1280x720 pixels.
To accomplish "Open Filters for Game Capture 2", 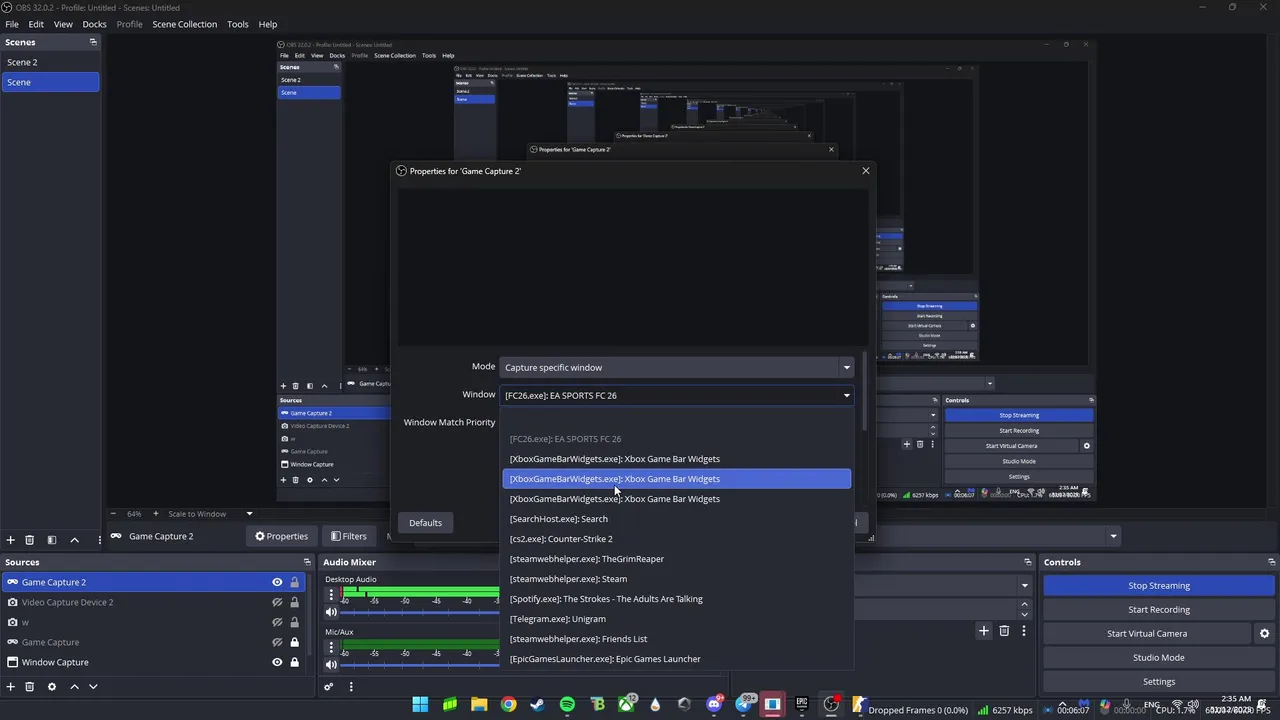I will pyautogui.click(x=349, y=536).
